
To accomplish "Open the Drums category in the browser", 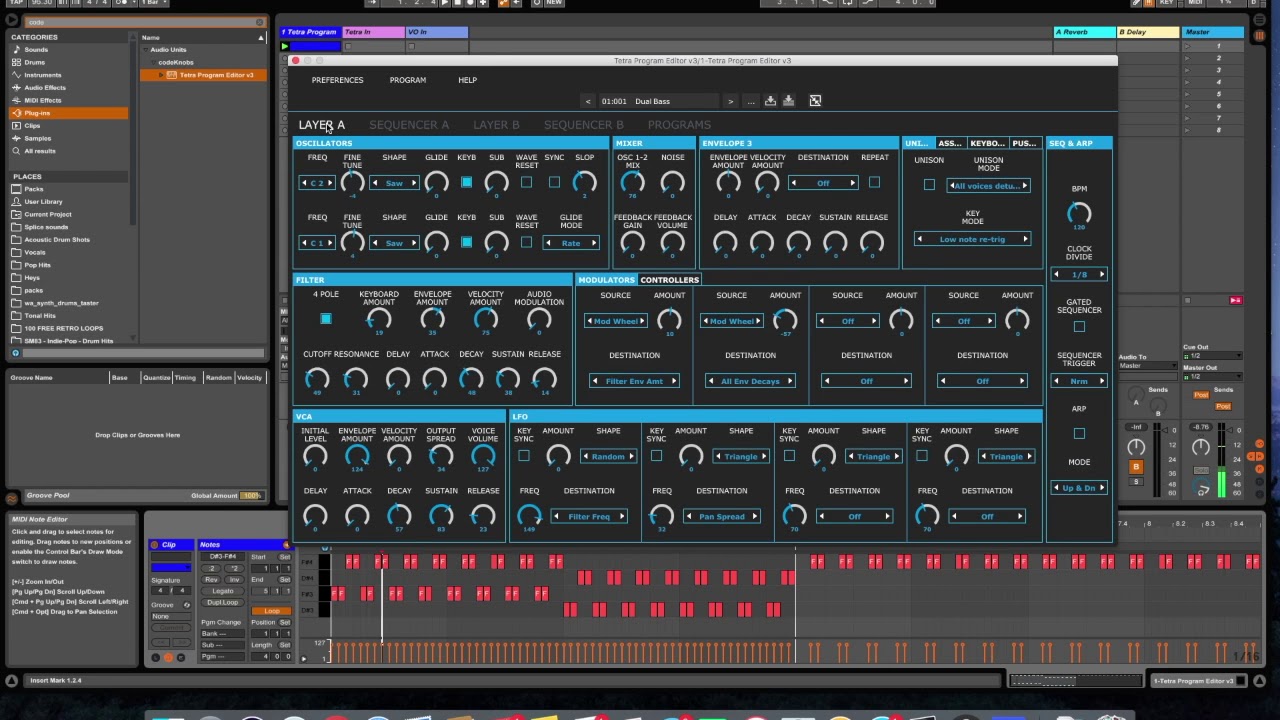I will [x=34, y=62].
